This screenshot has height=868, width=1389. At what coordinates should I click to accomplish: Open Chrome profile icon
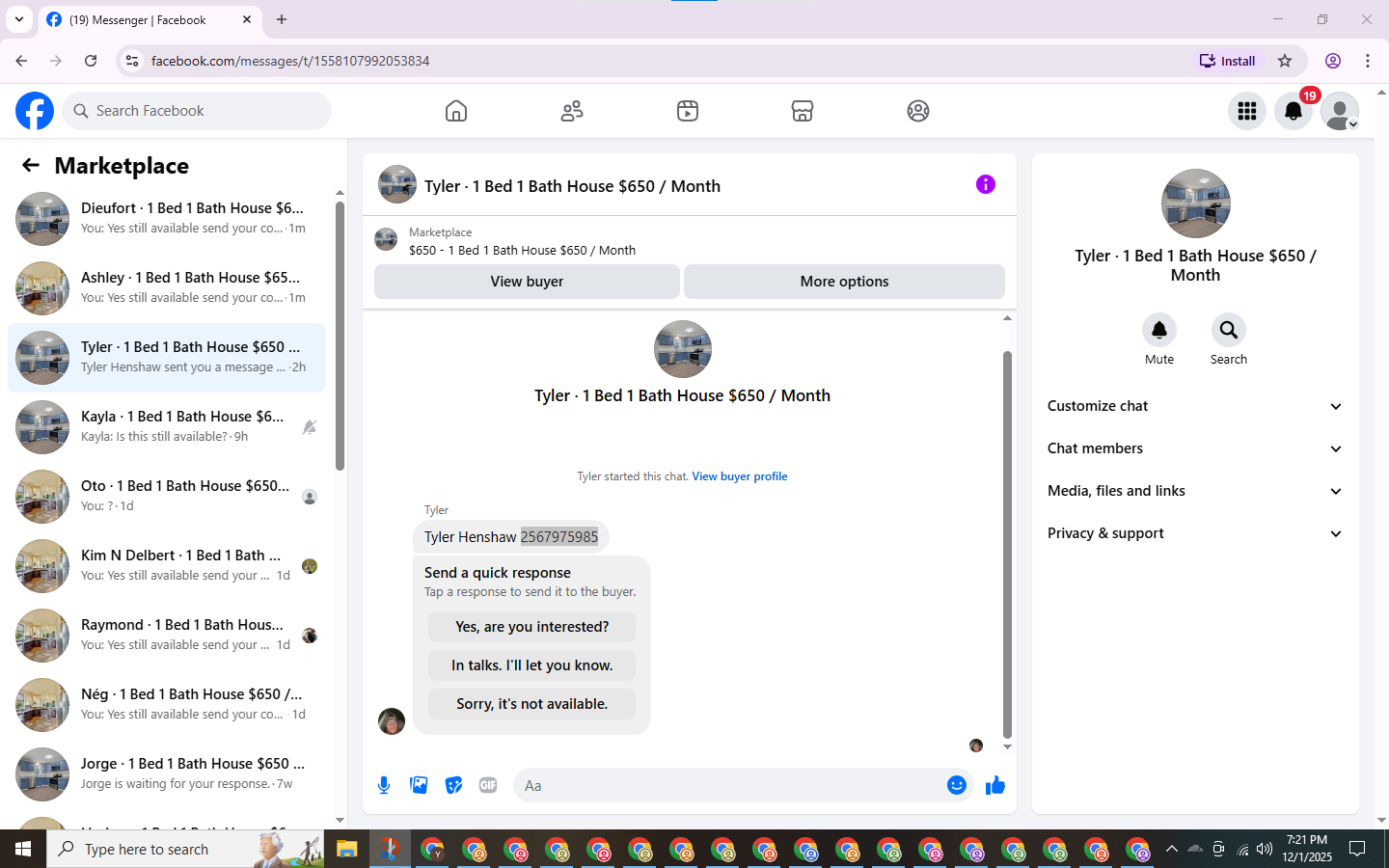coord(1333,61)
